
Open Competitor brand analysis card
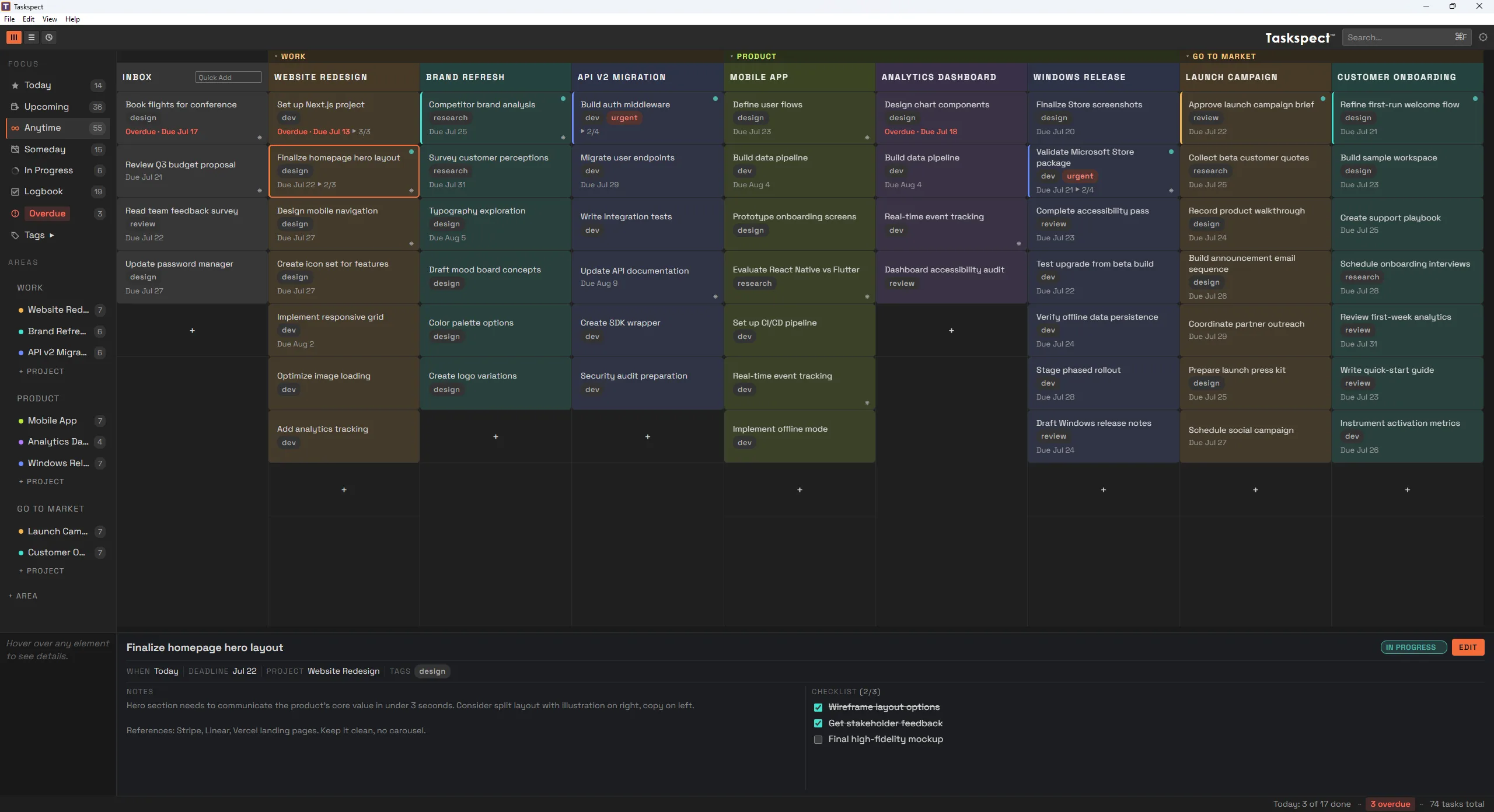[495, 118]
